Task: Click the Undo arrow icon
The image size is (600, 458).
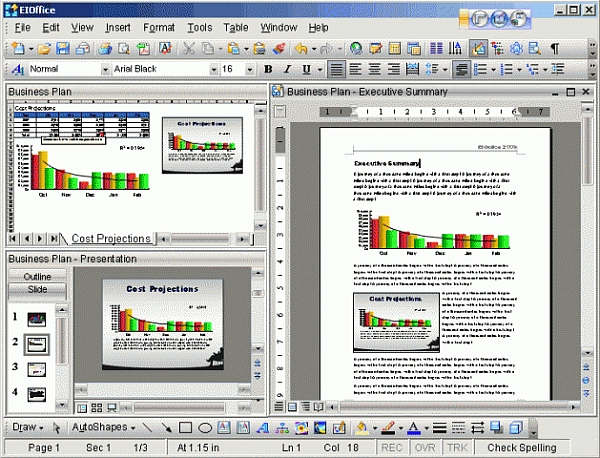Action: click(x=301, y=49)
